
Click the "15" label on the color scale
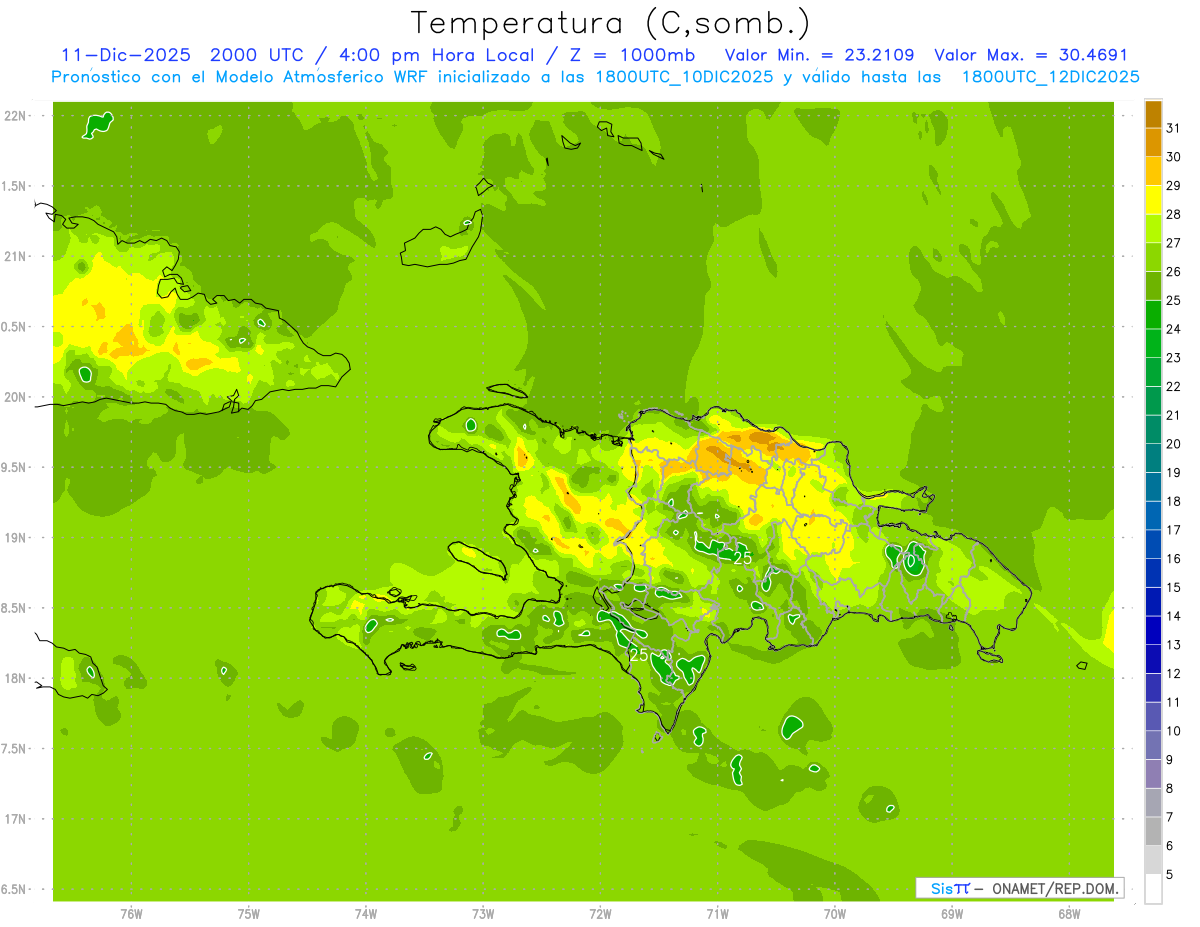[x=1174, y=587]
